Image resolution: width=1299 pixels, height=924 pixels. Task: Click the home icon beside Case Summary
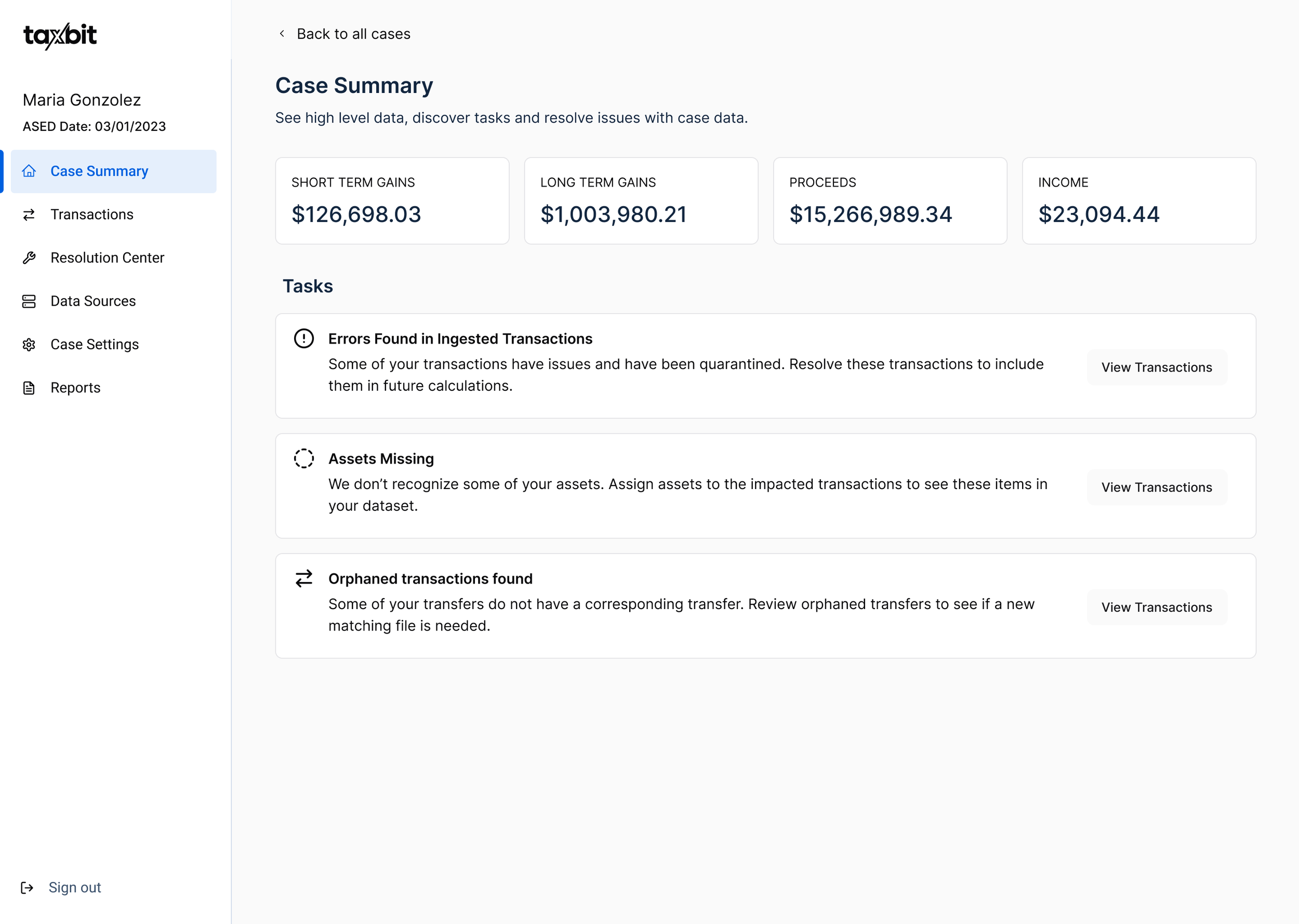coord(29,171)
